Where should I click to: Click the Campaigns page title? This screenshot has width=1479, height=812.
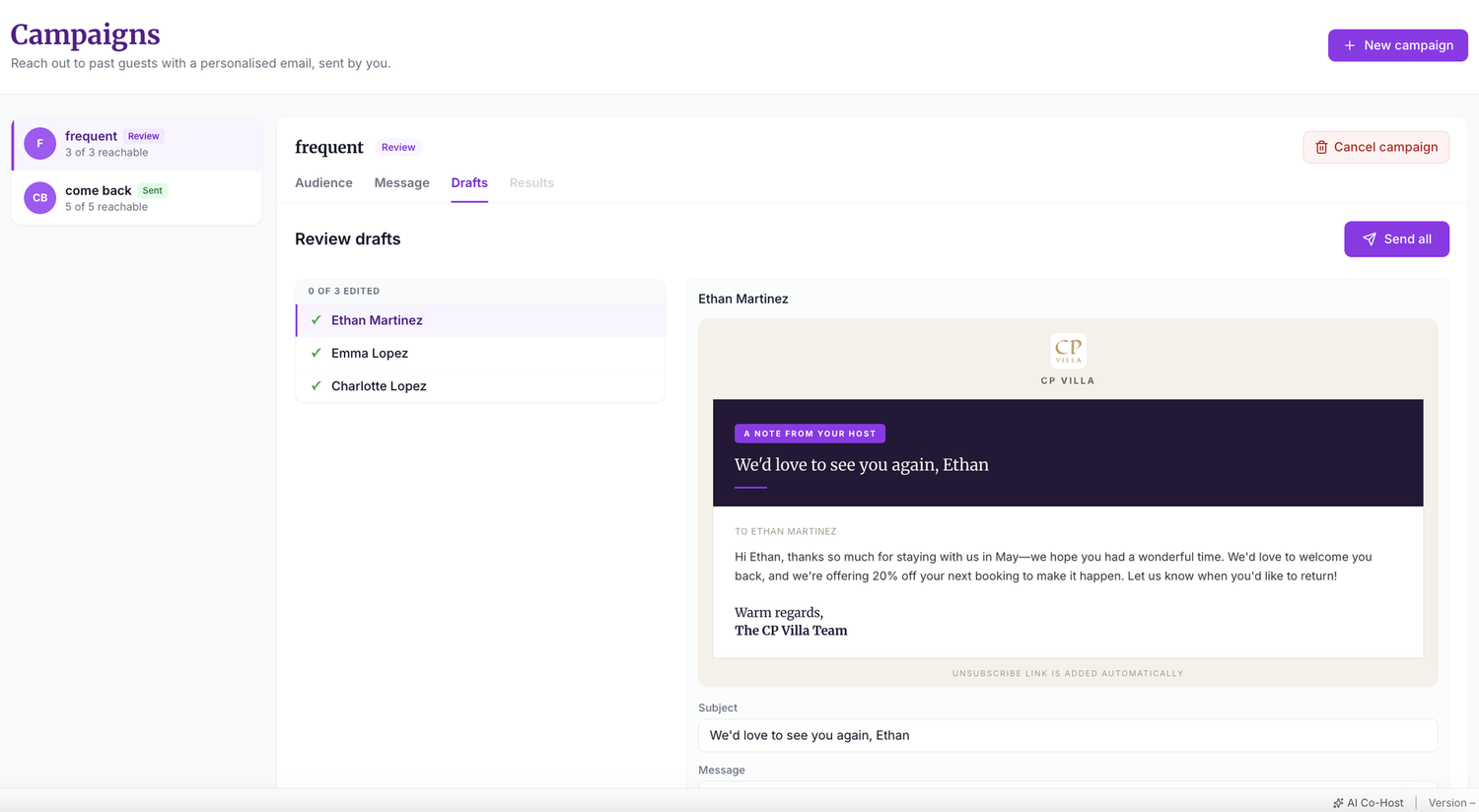(x=85, y=34)
